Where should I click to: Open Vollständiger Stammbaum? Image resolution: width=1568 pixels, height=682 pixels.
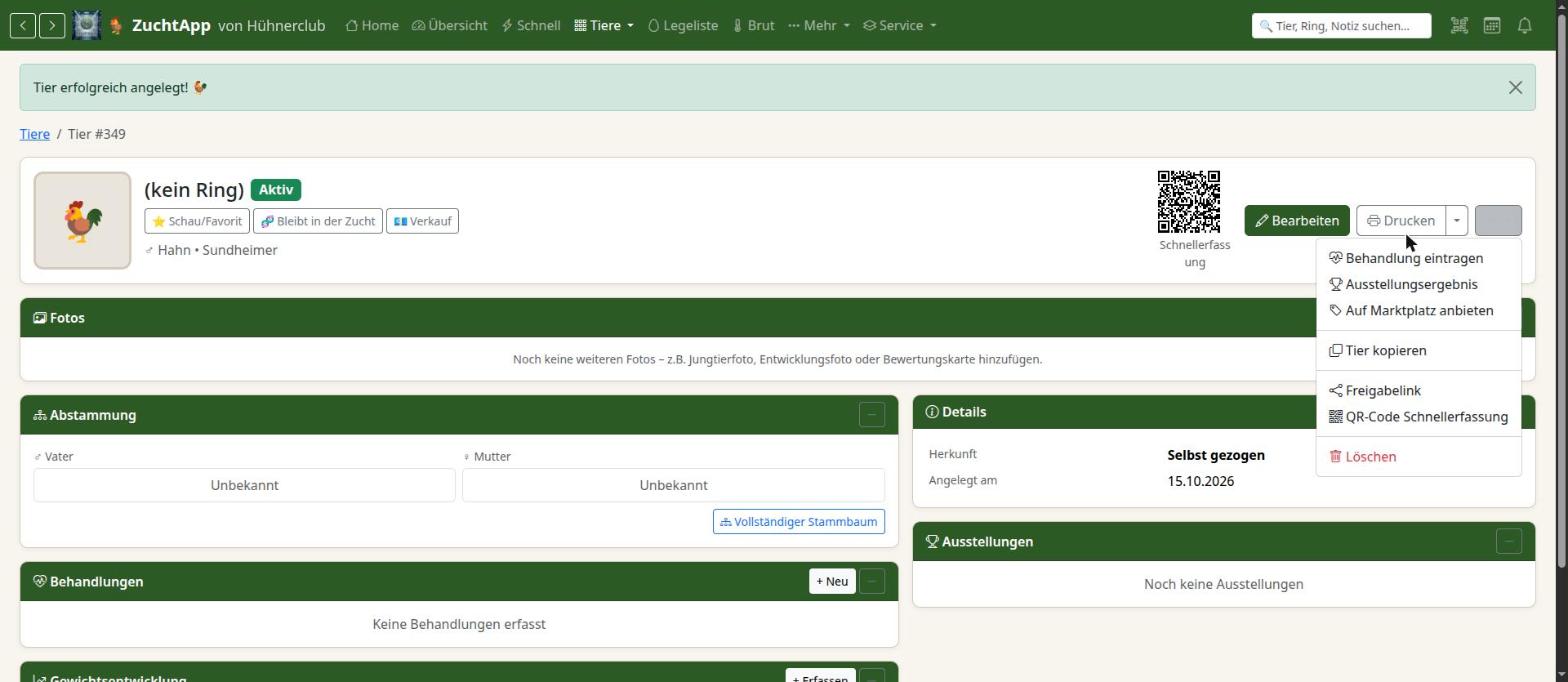(799, 521)
